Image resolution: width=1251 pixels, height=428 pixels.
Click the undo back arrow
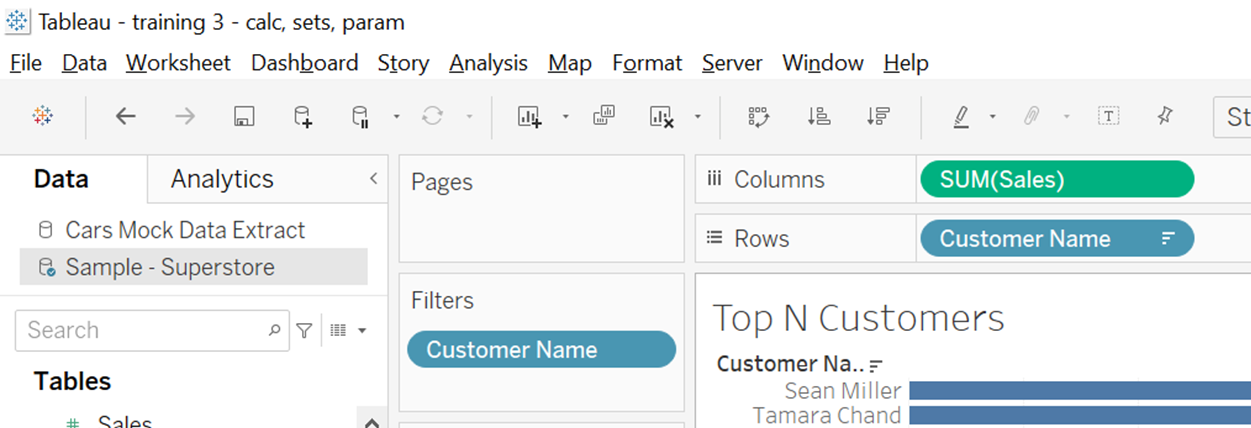pos(125,117)
